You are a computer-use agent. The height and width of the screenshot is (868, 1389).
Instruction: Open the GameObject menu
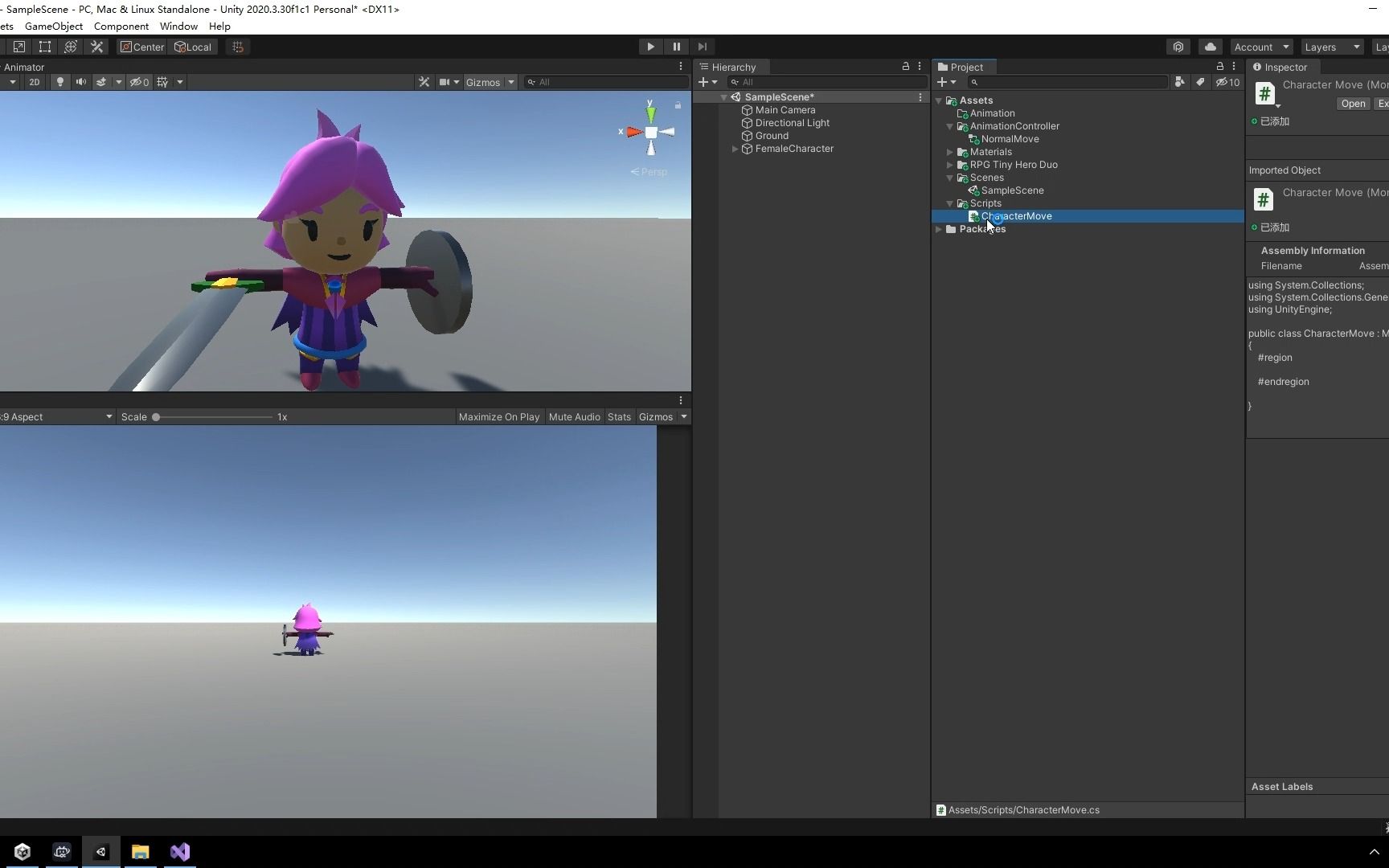(x=53, y=26)
